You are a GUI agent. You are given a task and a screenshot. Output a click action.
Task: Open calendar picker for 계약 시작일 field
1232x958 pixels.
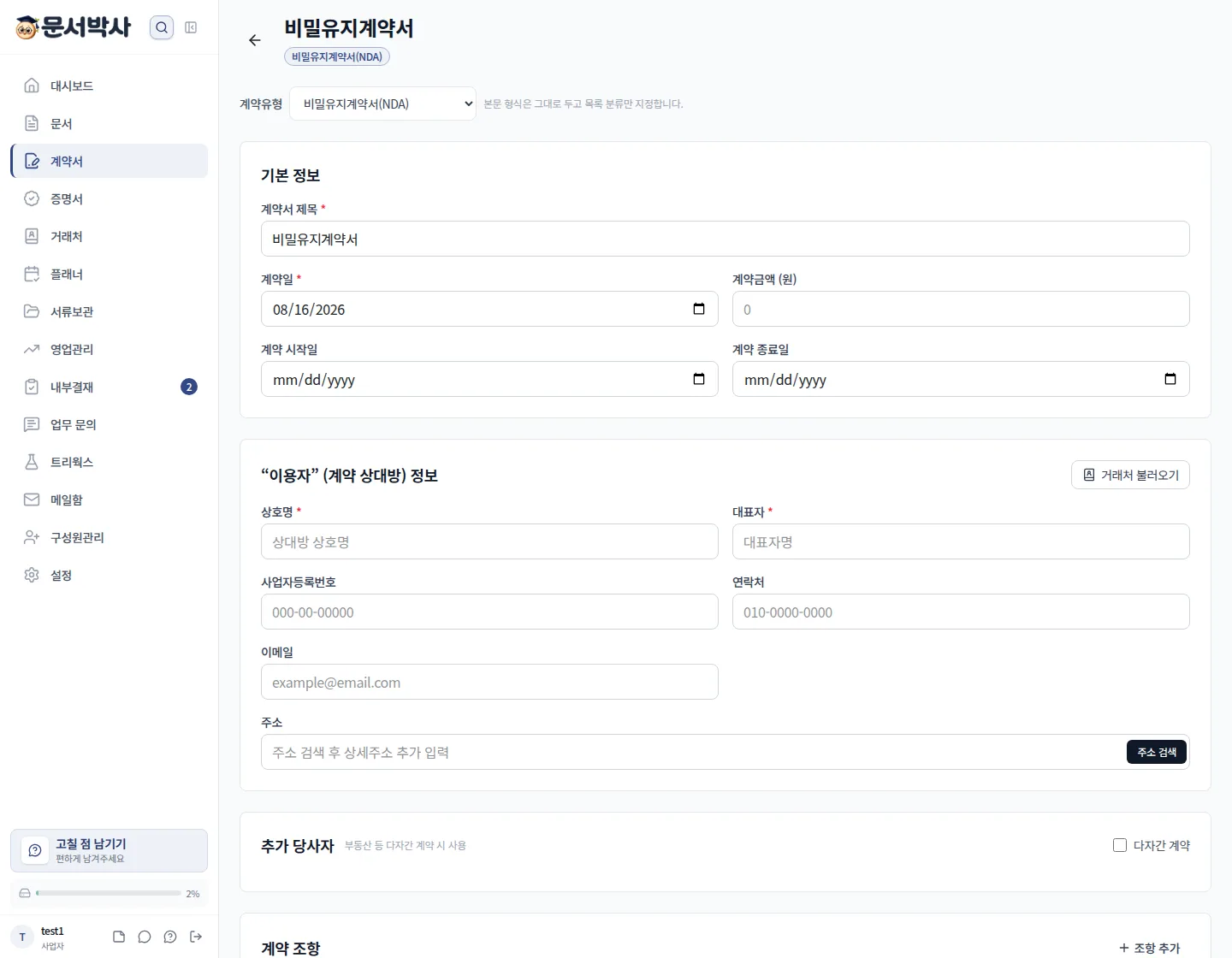(699, 379)
